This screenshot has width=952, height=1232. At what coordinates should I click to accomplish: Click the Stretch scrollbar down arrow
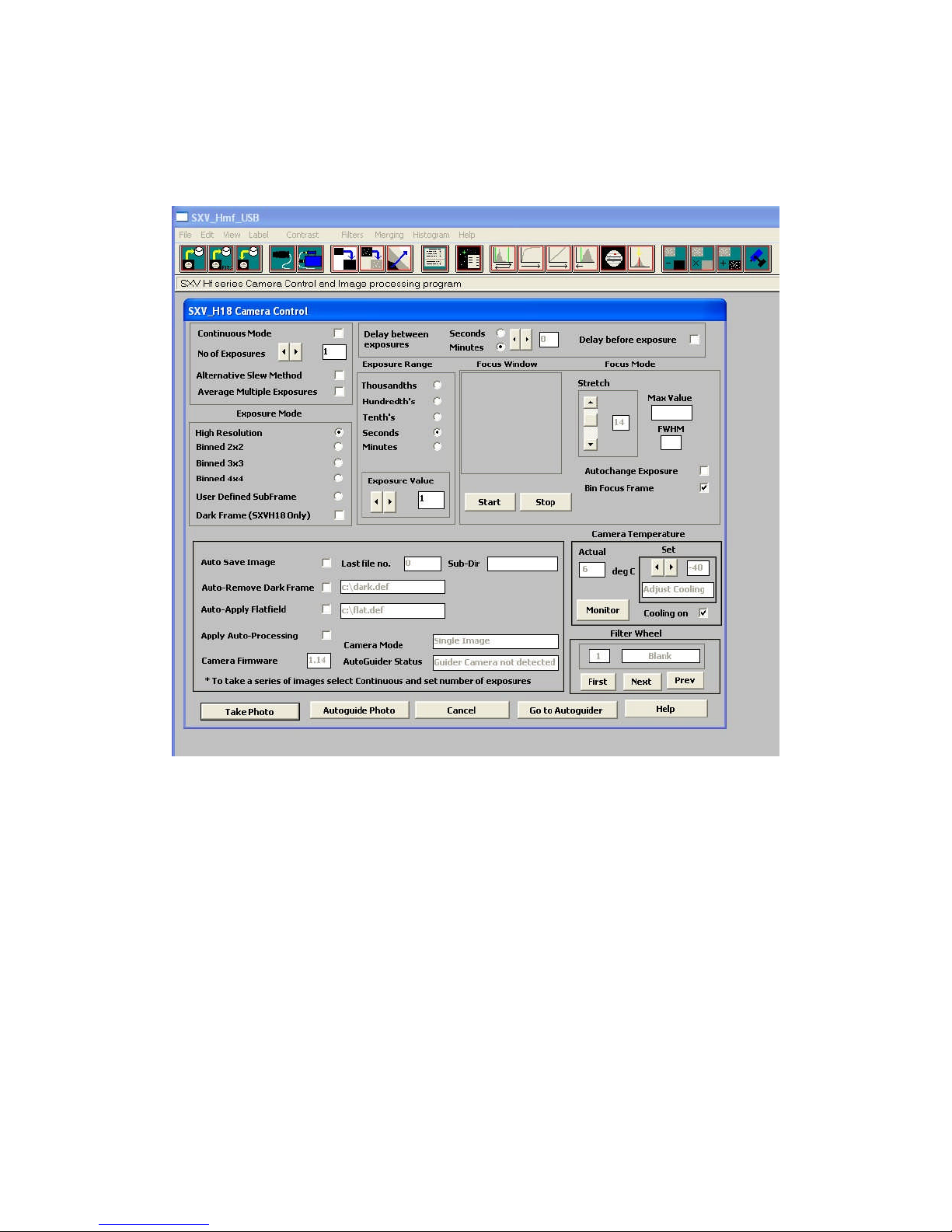point(591,445)
